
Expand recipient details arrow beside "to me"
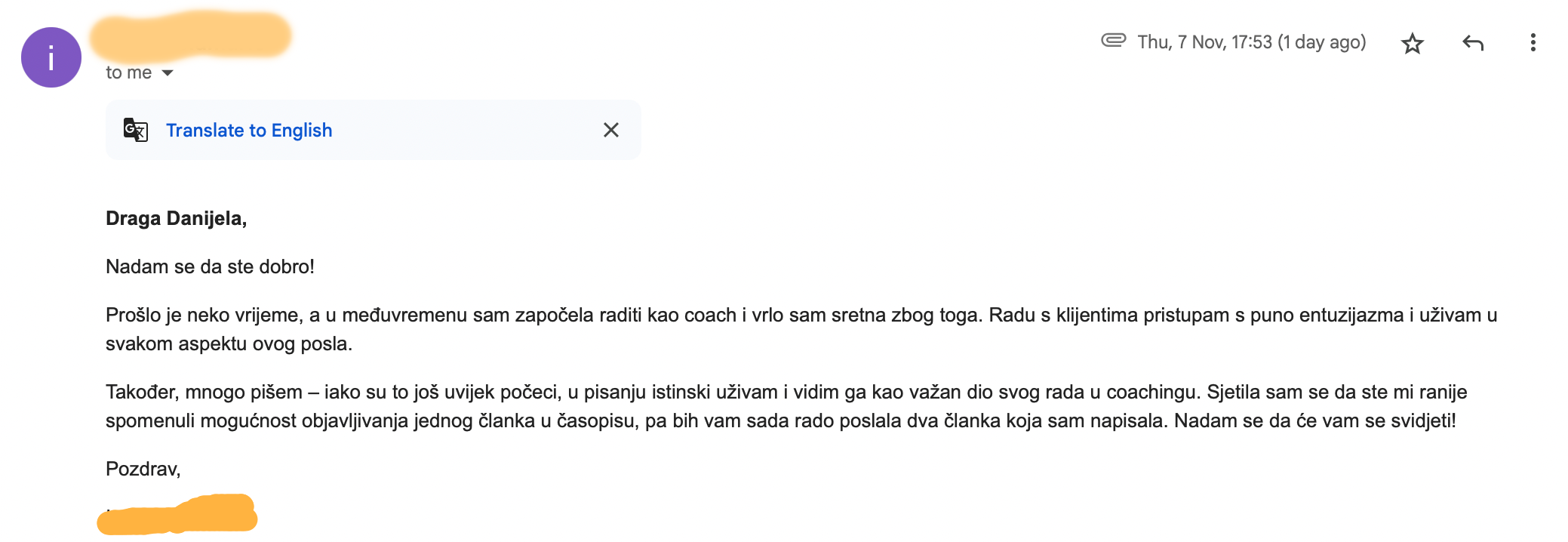pyautogui.click(x=168, y=73)
